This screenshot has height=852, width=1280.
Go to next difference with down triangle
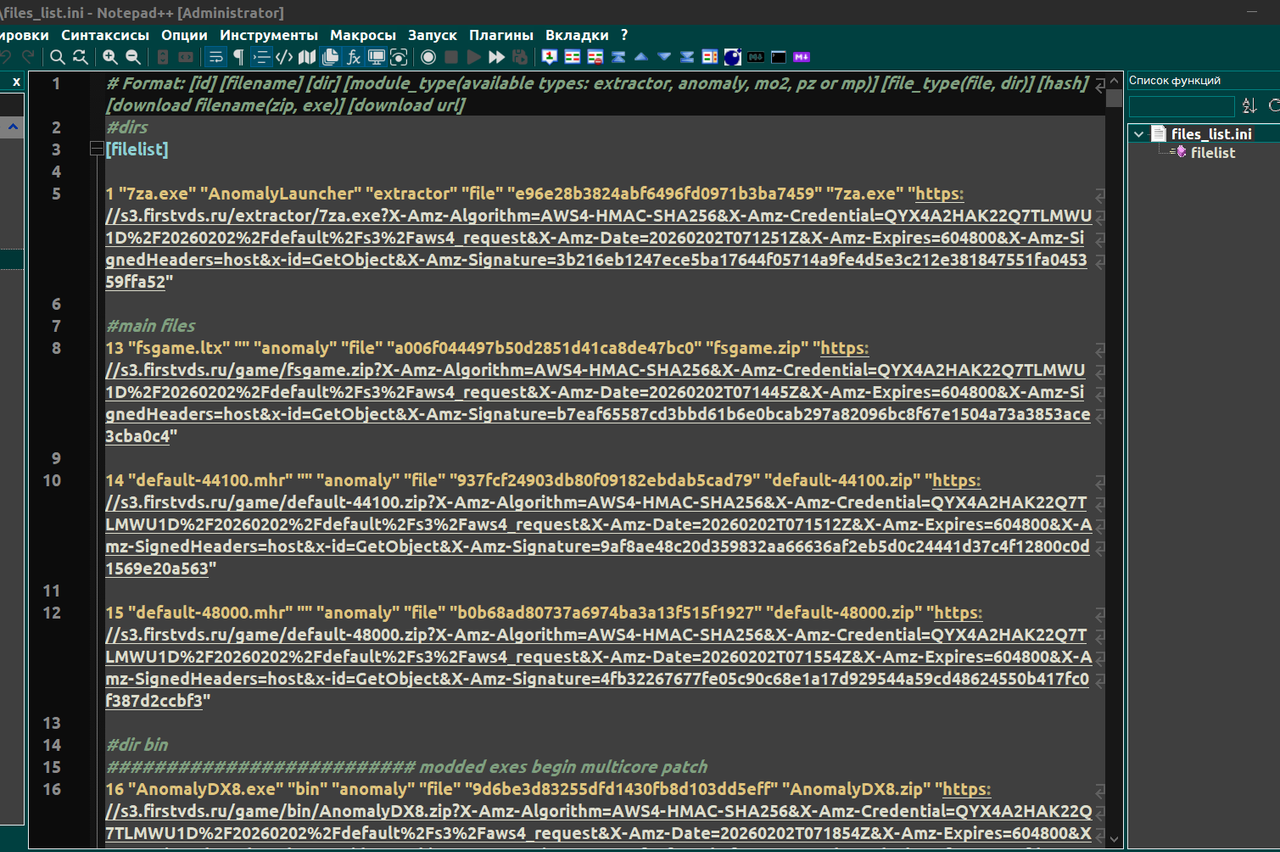(x=664, y=57)
